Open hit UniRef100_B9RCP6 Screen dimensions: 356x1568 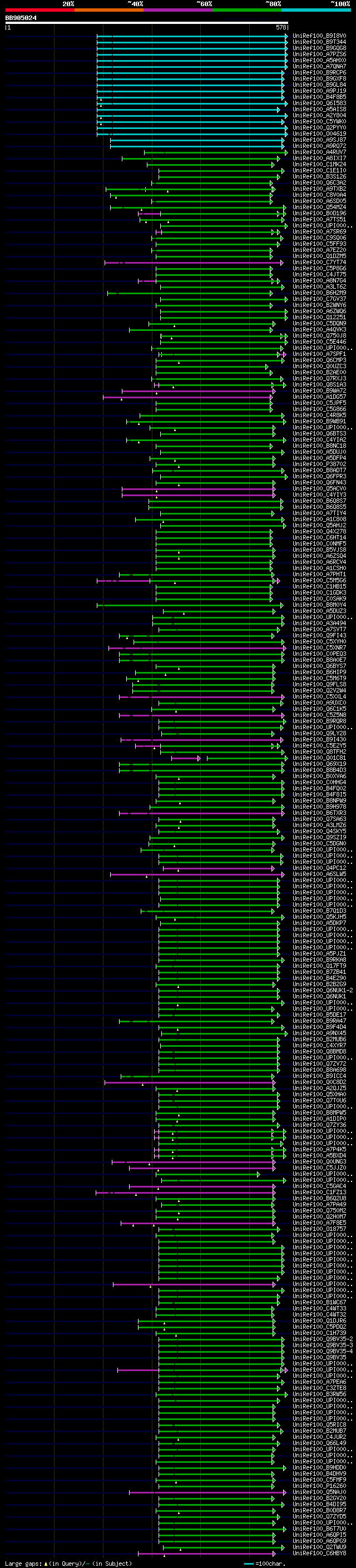(x=319, y=72)
